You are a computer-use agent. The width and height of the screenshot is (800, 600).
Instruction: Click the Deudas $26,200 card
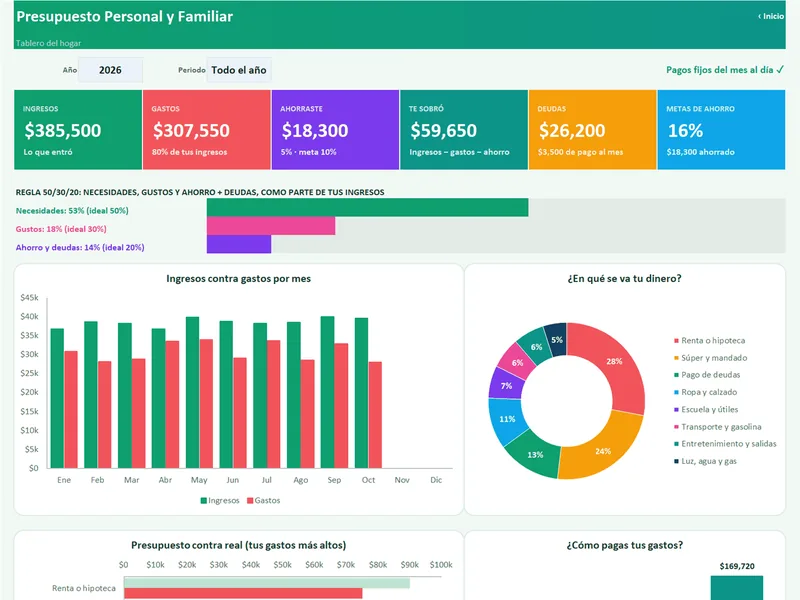(x=592, y=130)
